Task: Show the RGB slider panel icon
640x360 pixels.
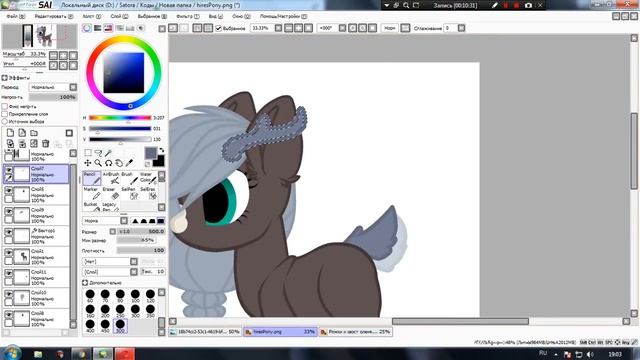Action: (x=98, y=28)
